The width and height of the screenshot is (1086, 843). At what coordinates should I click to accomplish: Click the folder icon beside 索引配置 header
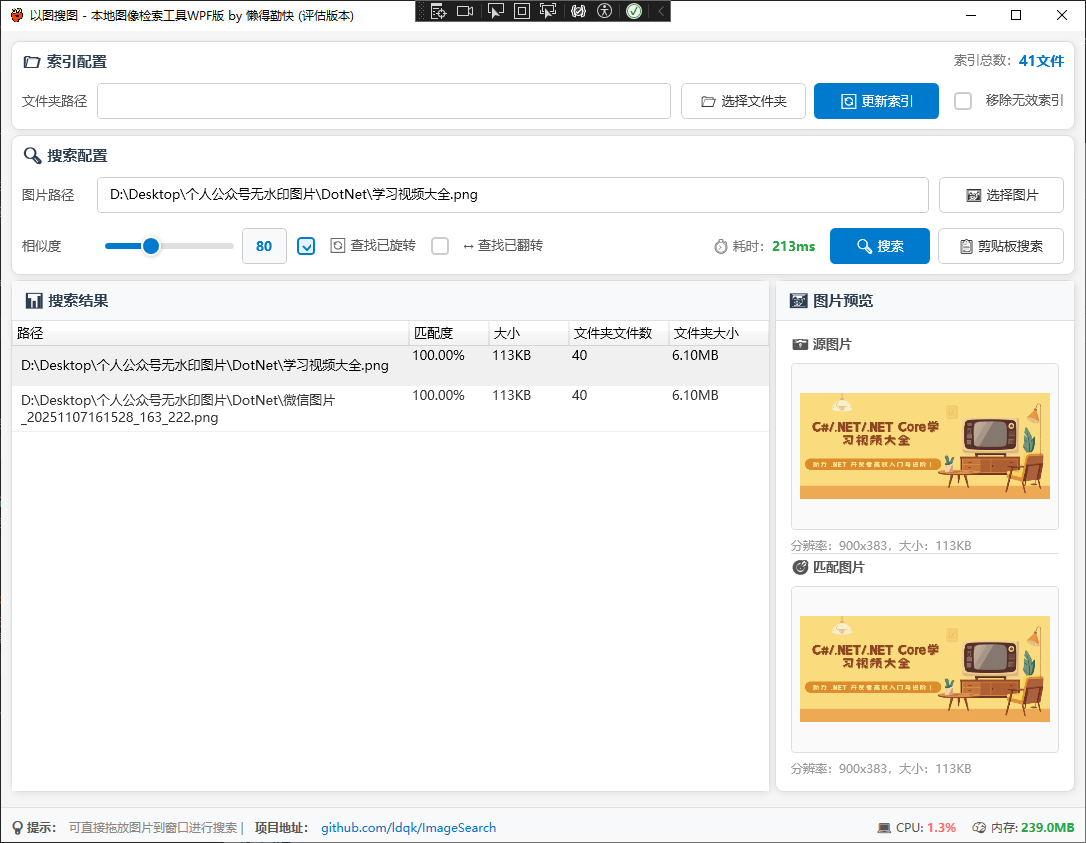30,61
